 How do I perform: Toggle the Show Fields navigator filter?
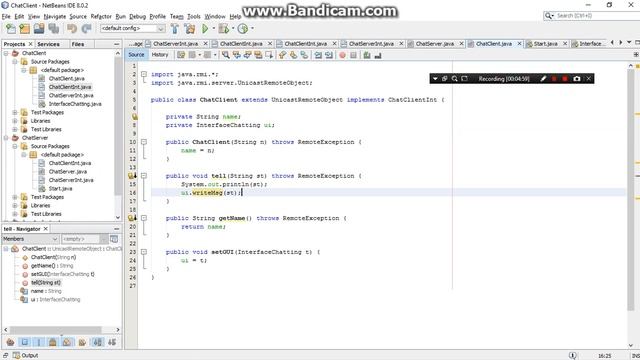point(24,342)
